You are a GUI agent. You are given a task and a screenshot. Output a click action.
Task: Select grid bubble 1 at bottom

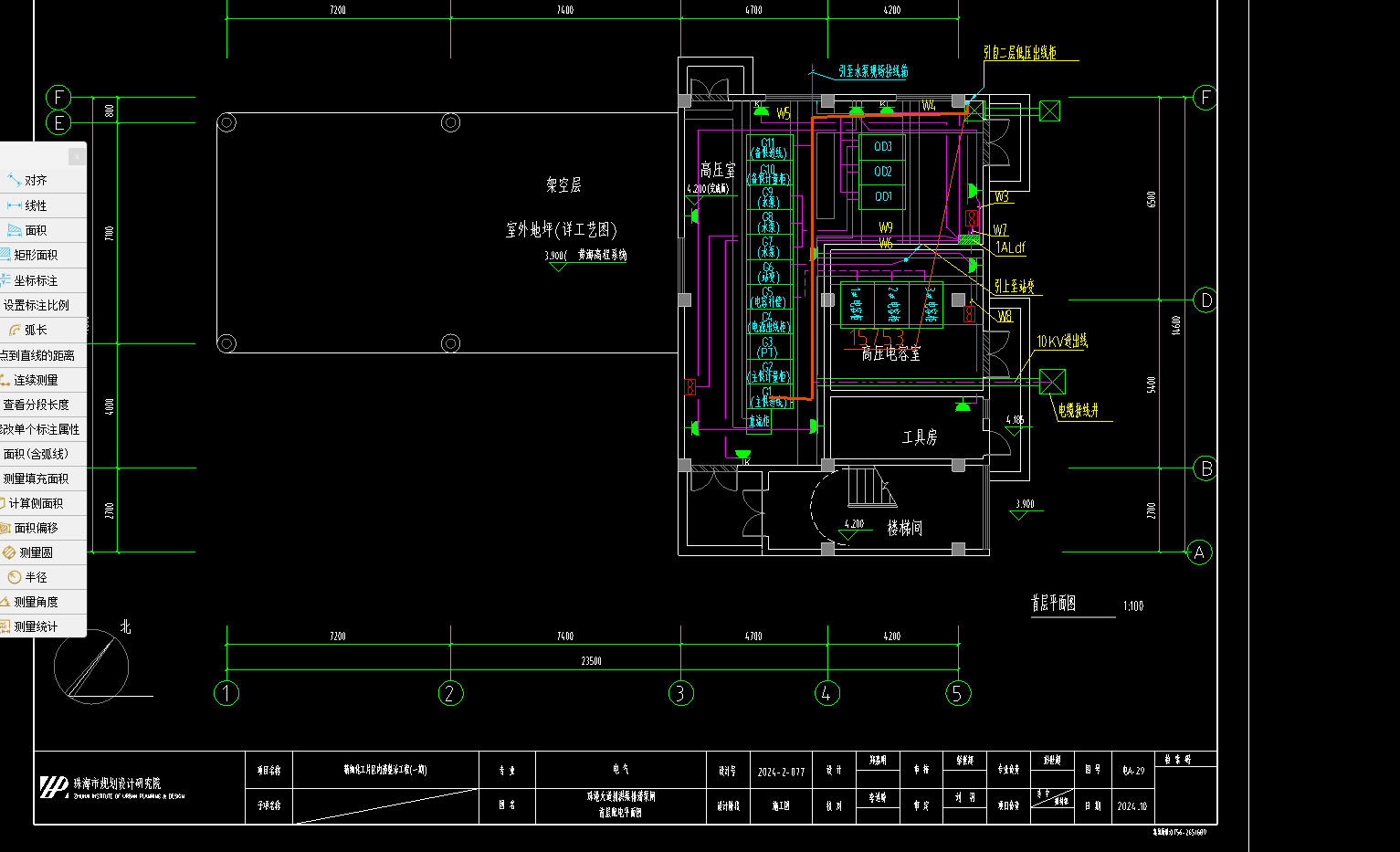(x=226, y=693)
